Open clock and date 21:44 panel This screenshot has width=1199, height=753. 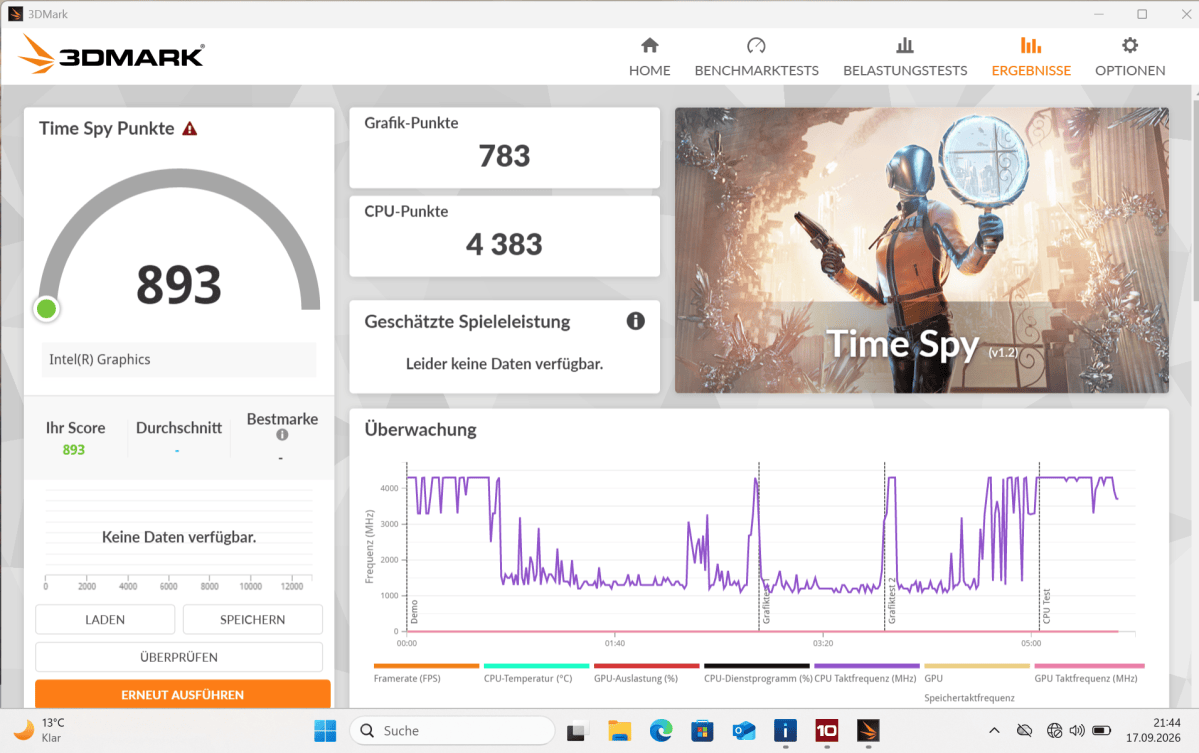pyautogui.click(x=1152, y=730)
